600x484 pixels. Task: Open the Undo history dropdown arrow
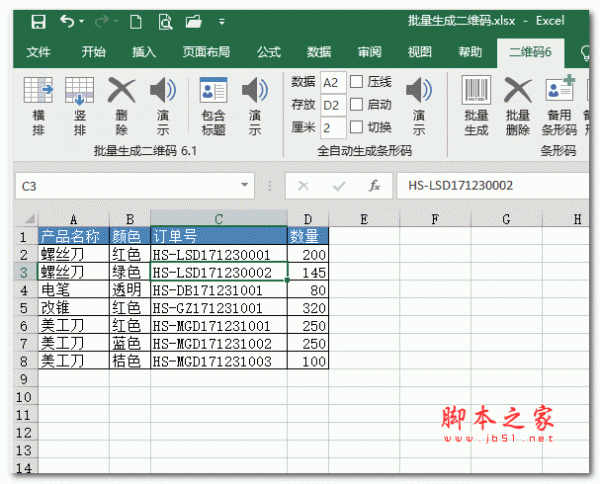click(x=82, y=21)
